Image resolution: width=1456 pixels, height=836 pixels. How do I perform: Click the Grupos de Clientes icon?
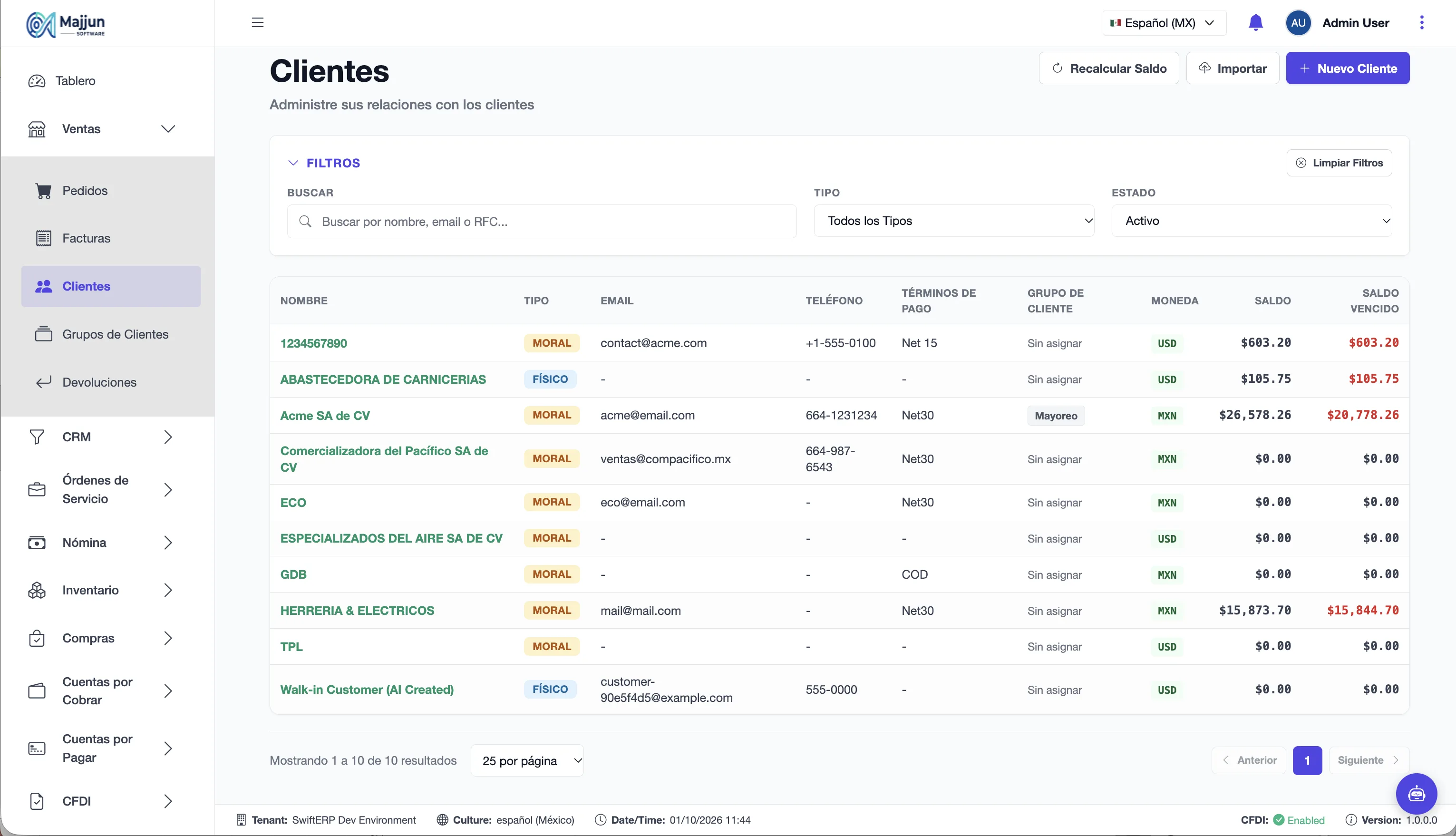[x=44, y=334]
